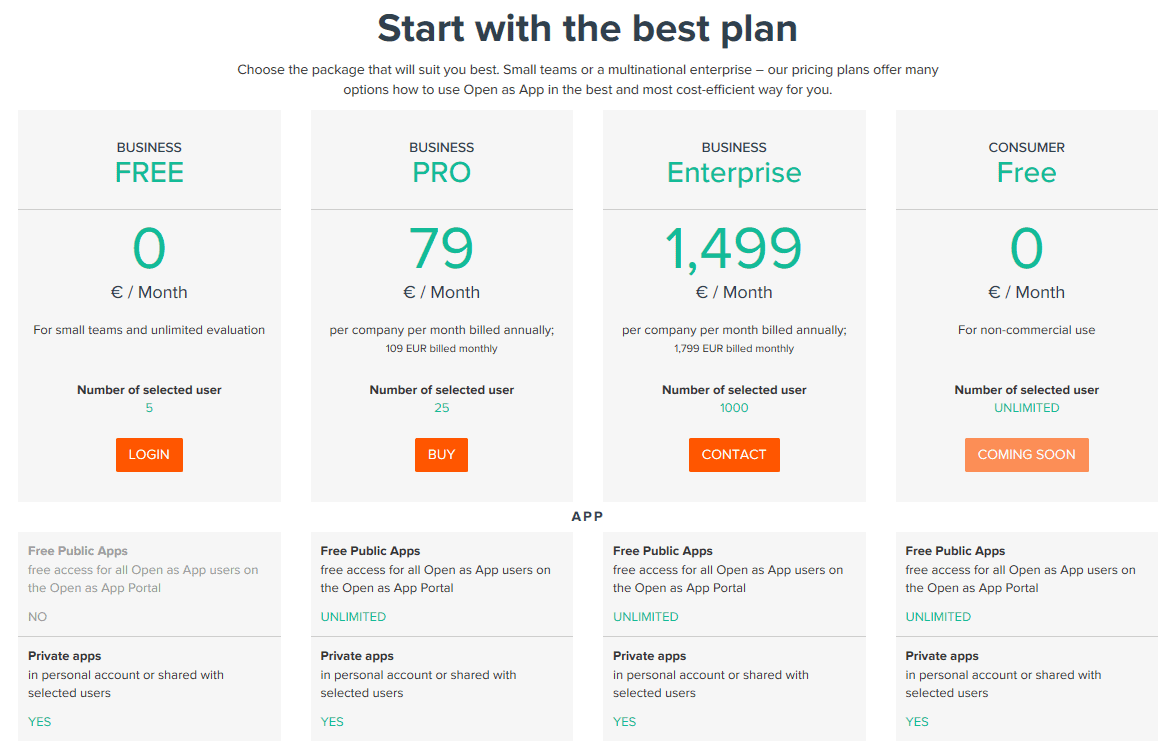
Task: Click the APP section label
Action: coord(587,517)
